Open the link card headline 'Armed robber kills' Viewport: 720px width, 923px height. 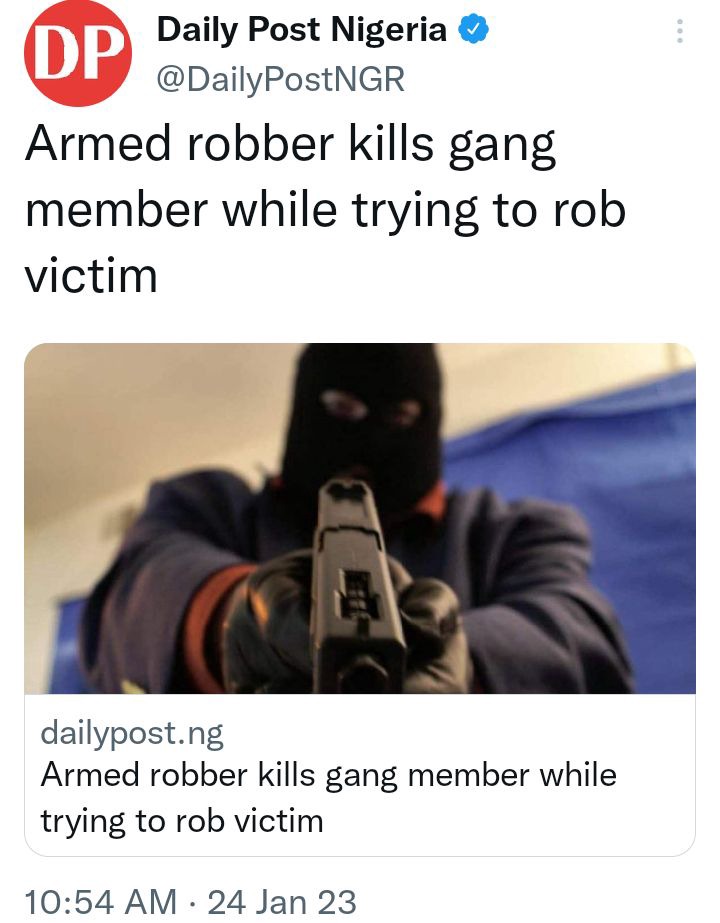pyautogui.click(x=178, y=775)
